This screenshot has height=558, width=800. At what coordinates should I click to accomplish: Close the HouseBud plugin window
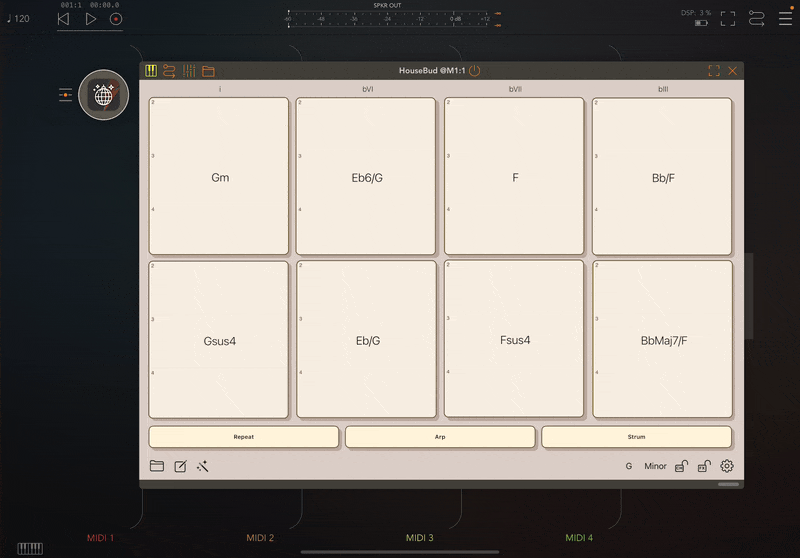click(x=733, y=71)
